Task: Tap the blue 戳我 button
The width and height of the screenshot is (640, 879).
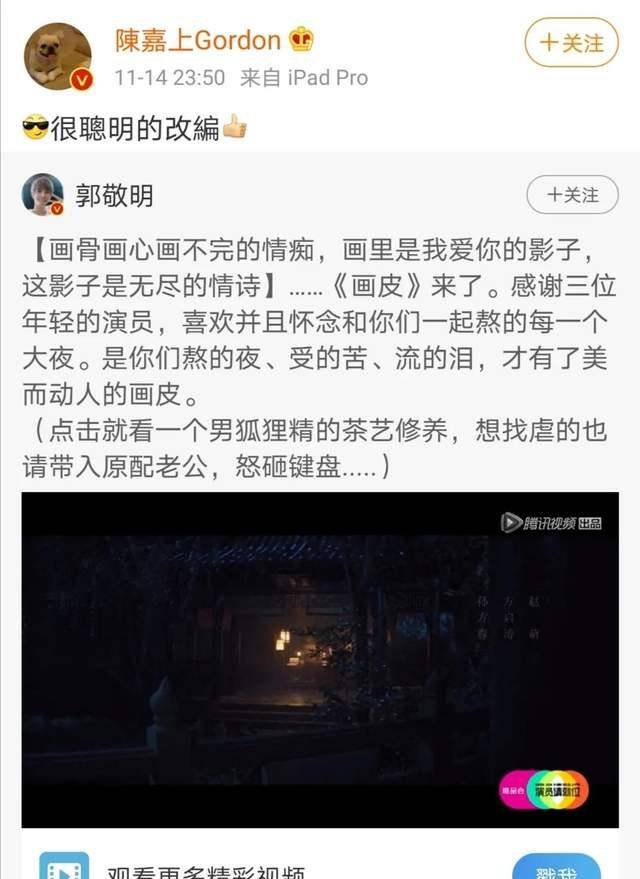Action: coord(556,867)
